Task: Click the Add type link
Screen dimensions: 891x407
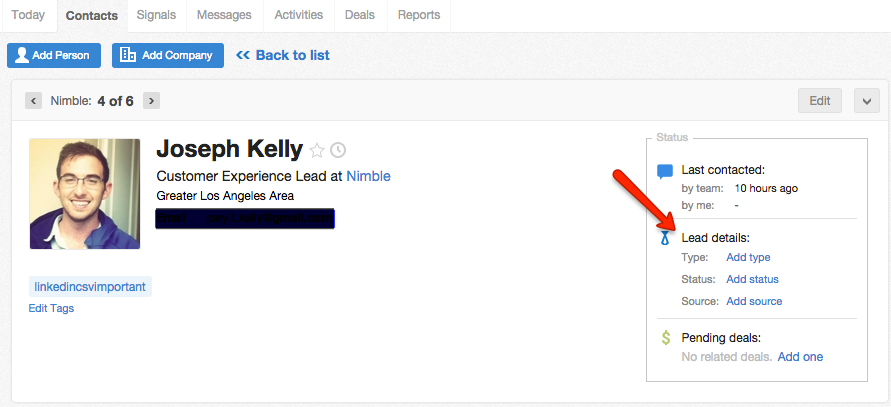Action: pos(748,258)
